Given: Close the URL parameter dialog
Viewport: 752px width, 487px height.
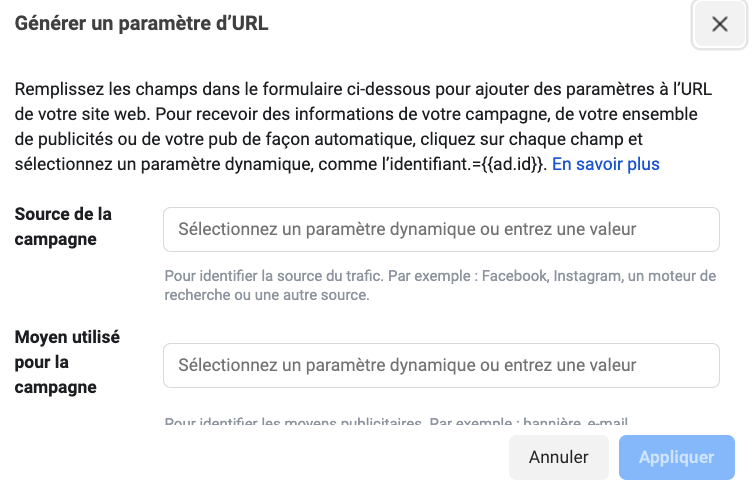Looking at the screenshot, I should (720, 25).
